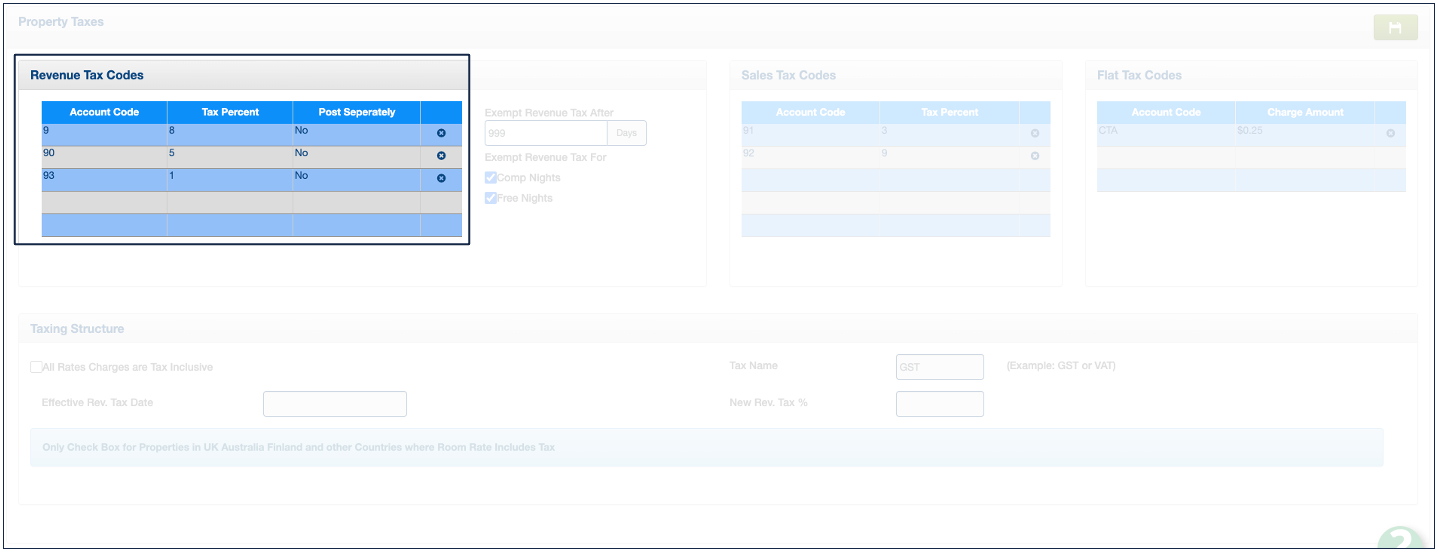1438x553 pixels.
Task: Delete revenue tax code row 9
Action: pos(441,133)
